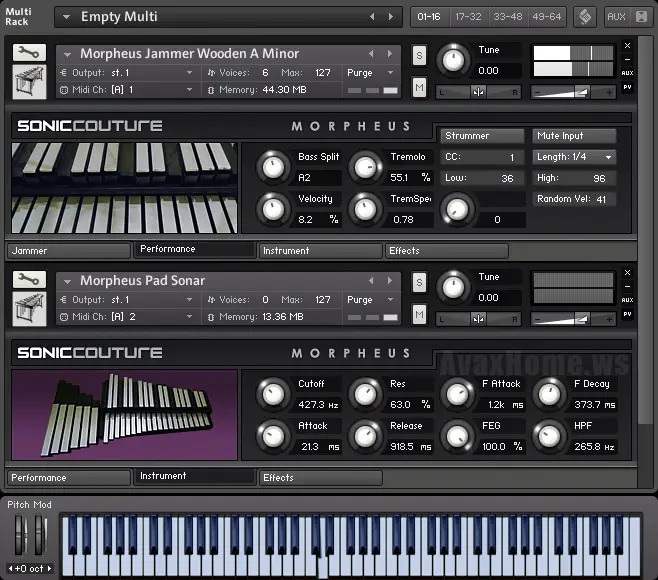Open Output st. 1 dropdown for Pad Sonar
658x580 pixels.
click(190, 300)
